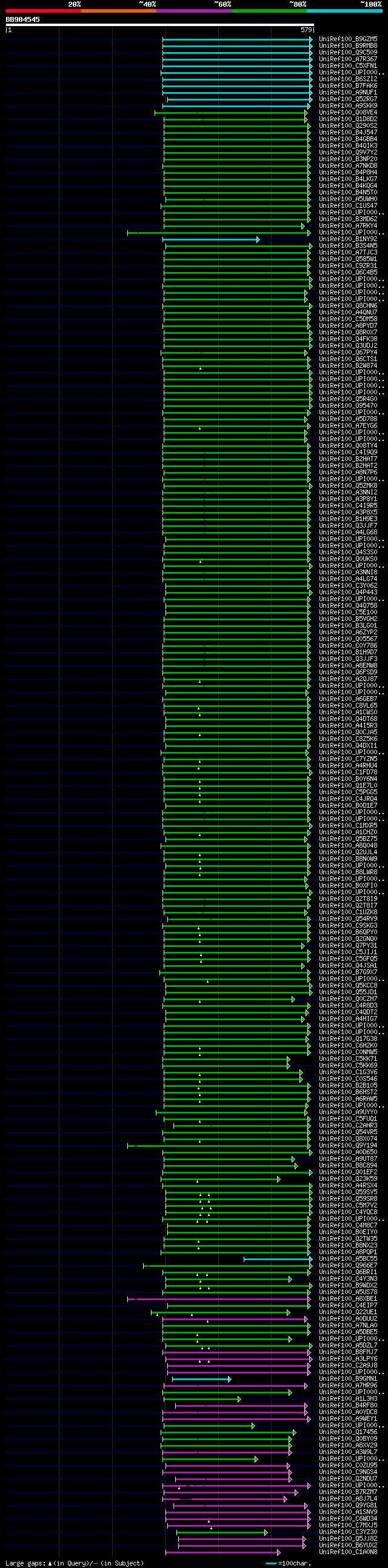Select hit label UniRef100_C4JRQ4
Viewport: 388px width, 1568px height.
(348, 799)
